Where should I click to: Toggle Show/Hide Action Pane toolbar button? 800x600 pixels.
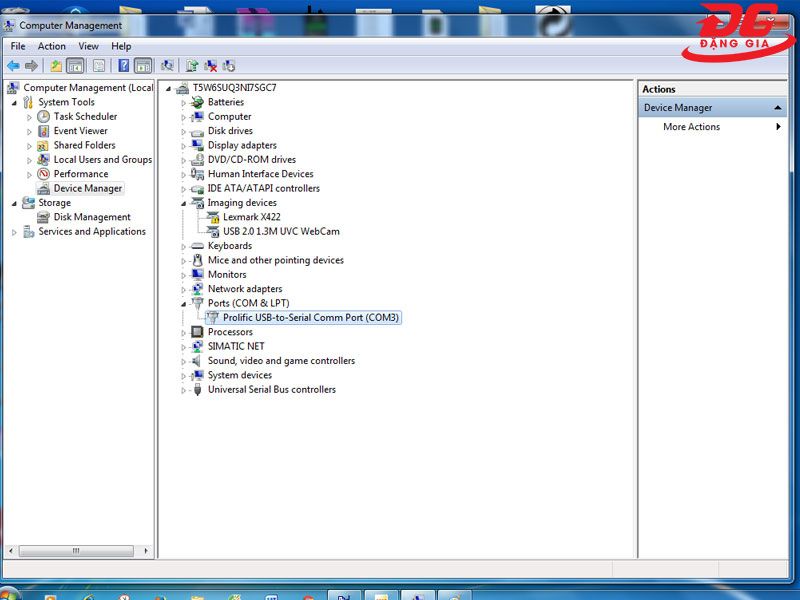click(143, 66)
